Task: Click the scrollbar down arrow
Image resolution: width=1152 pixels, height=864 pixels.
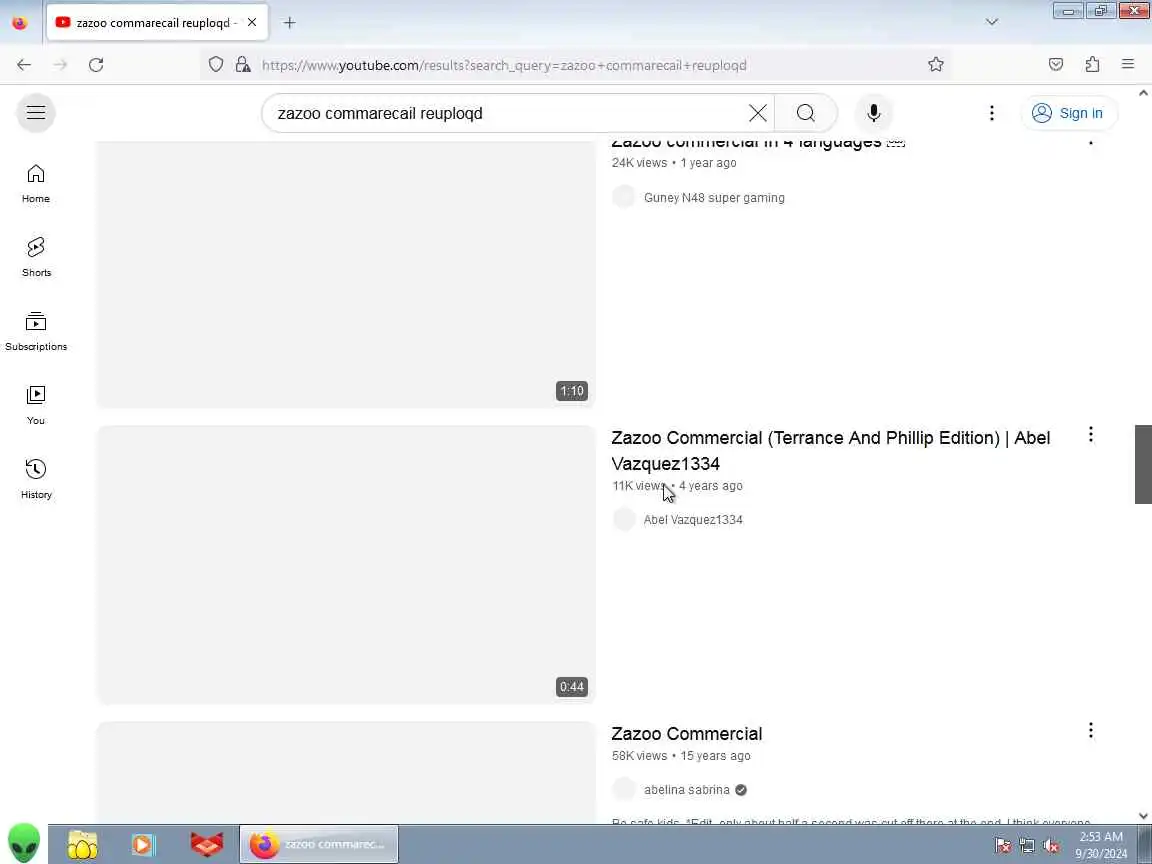Action: (1143, 816)
